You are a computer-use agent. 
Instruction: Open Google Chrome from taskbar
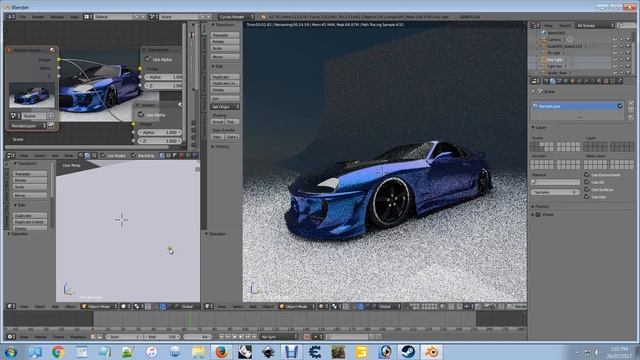click(x=58, y=352)
